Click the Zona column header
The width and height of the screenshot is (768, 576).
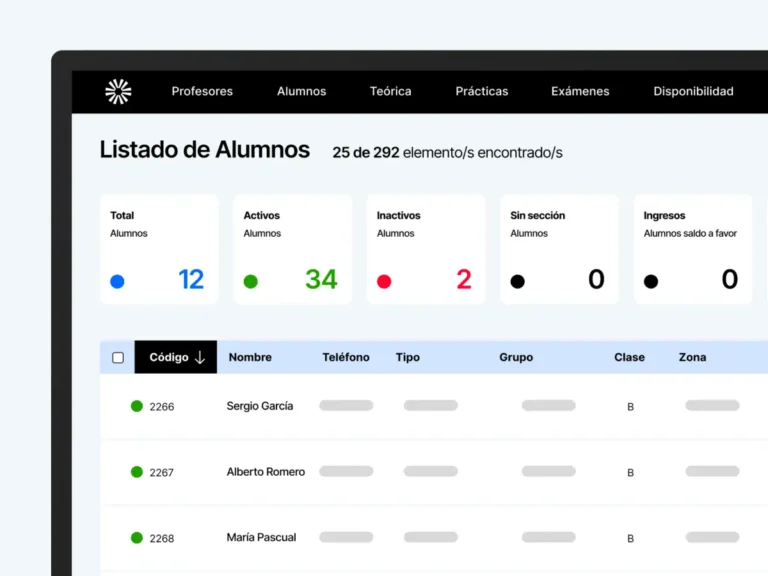click(x=692, y=357)
